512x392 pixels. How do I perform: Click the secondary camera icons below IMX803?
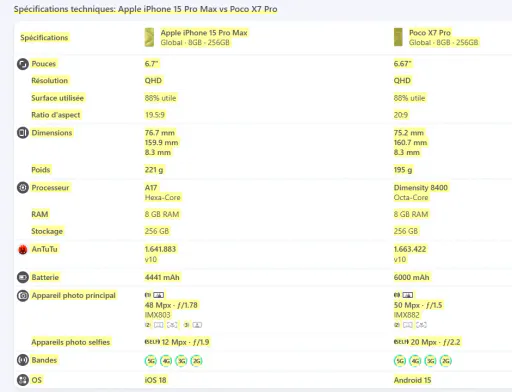(x=173, y=325)
